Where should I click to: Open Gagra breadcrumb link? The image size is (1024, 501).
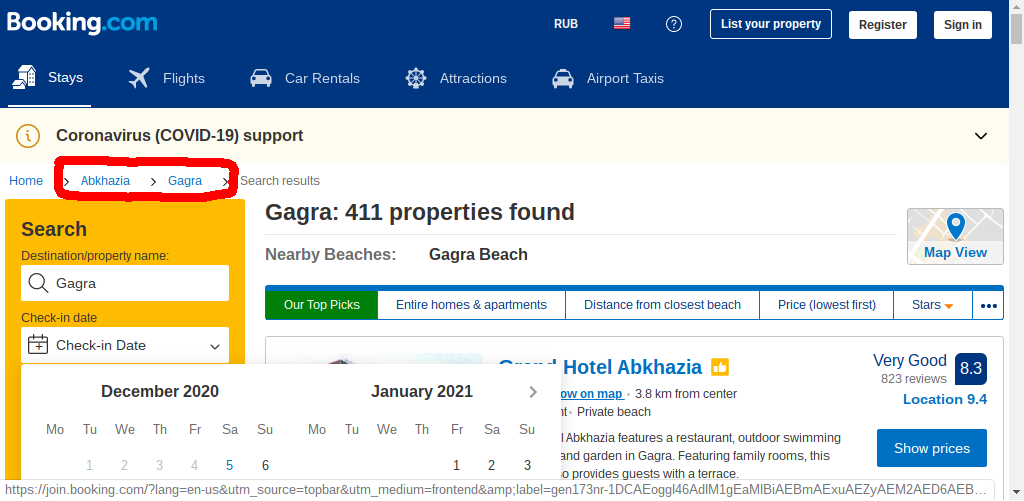185,181
